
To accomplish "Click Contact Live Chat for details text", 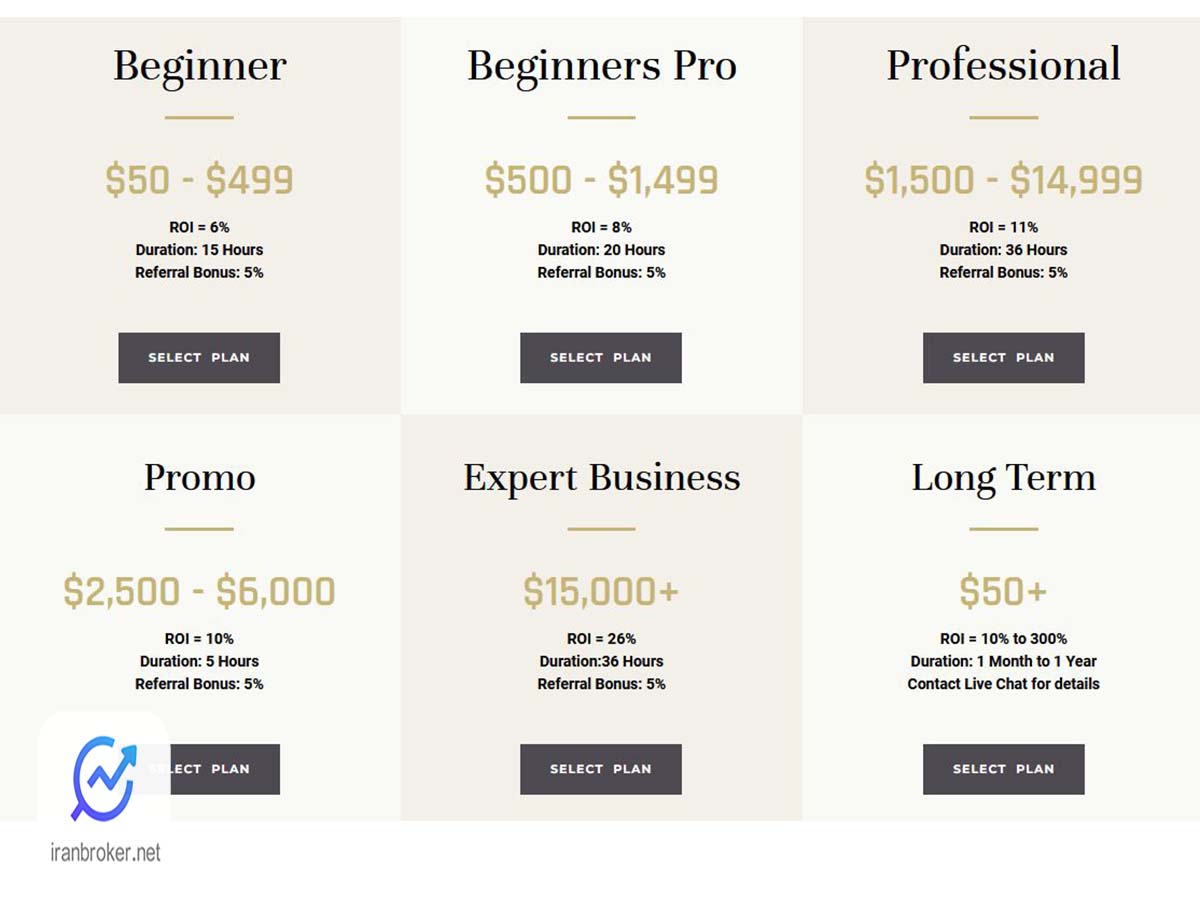I will coord(1003,684).
